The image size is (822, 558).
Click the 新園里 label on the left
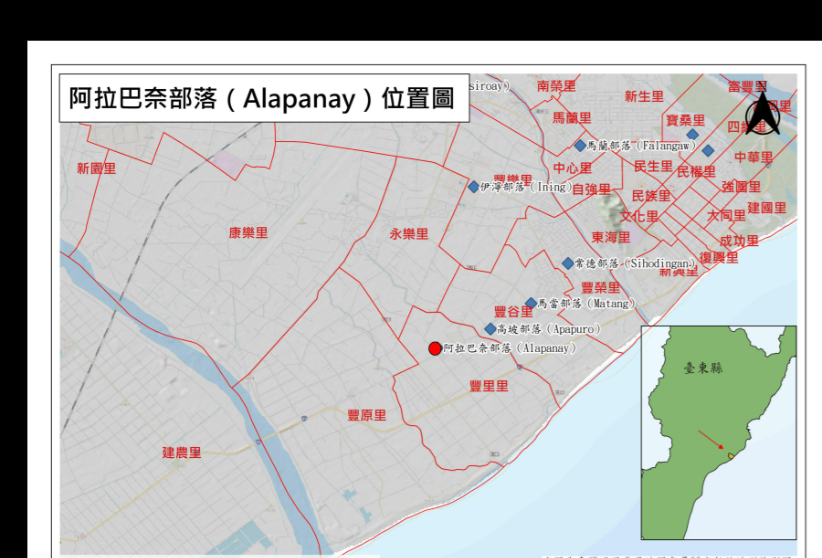tap(96, 168)
